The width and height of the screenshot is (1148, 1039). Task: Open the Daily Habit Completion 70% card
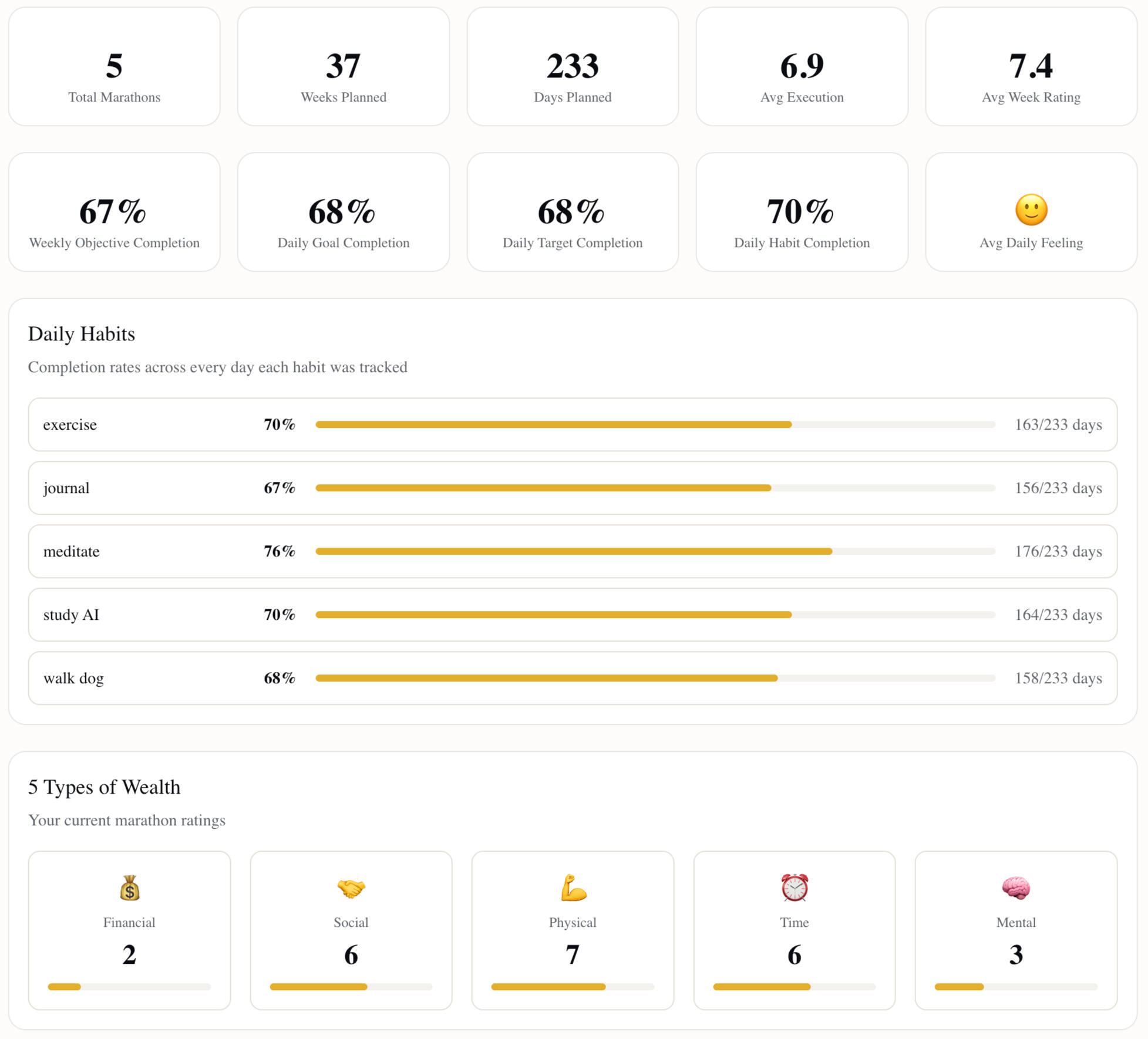(x=802, y=212)
